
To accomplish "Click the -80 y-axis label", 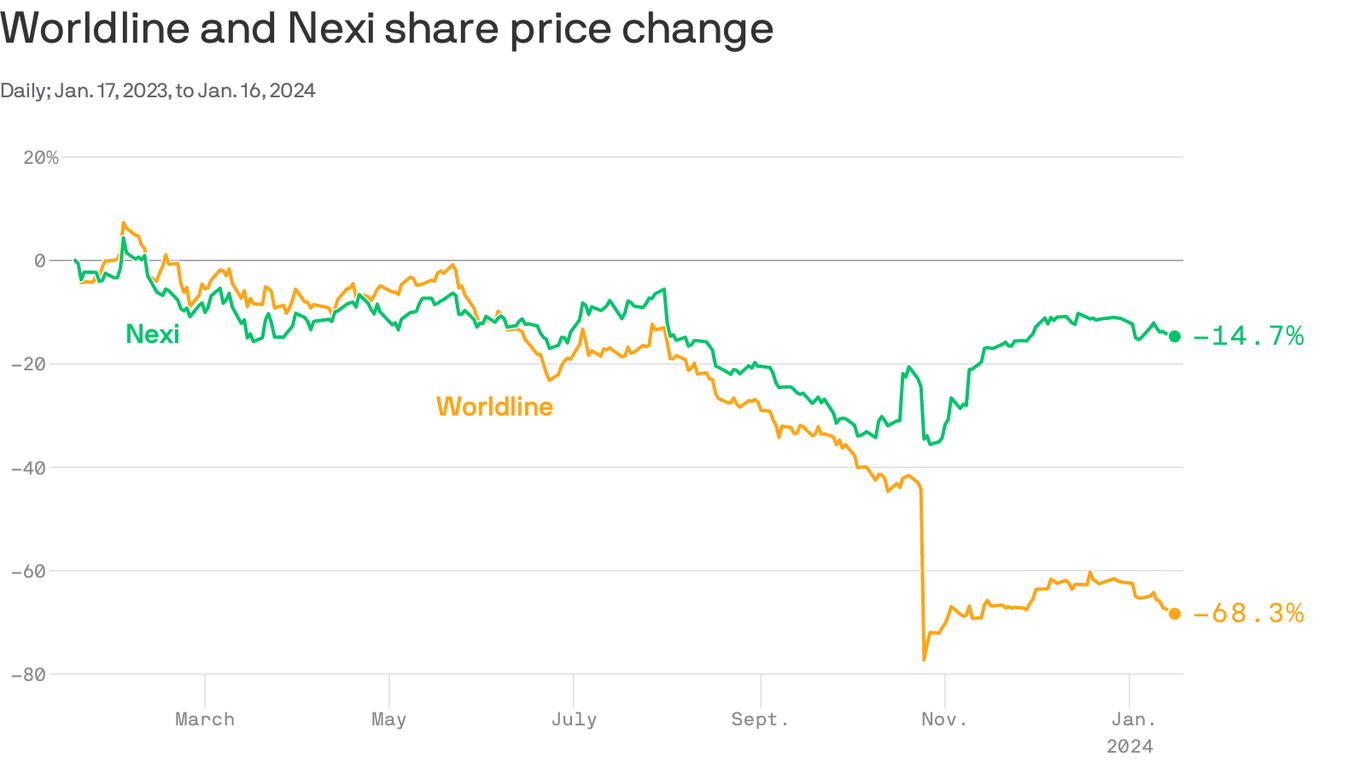I will click(34, 675).
